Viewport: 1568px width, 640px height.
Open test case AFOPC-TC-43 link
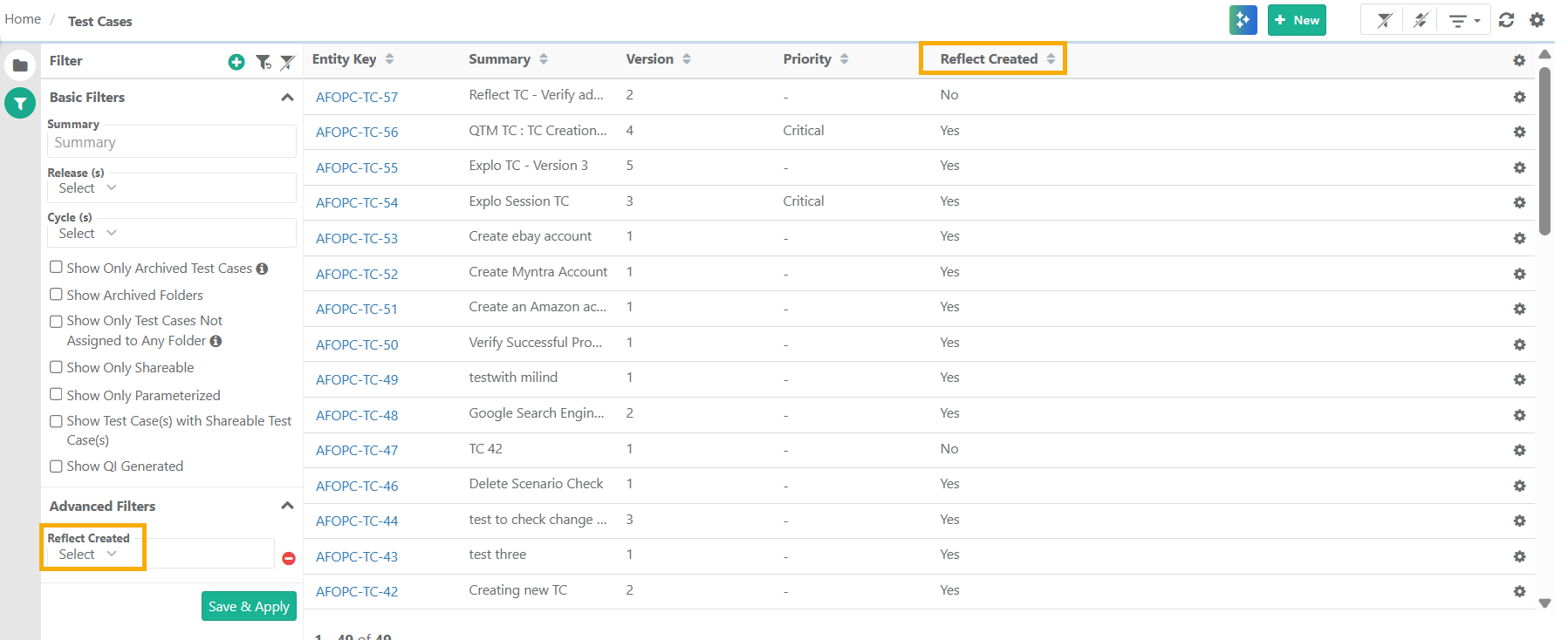357,556
